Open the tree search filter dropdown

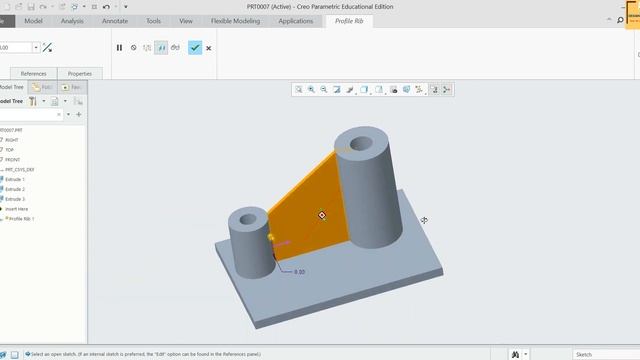(68, 115)
